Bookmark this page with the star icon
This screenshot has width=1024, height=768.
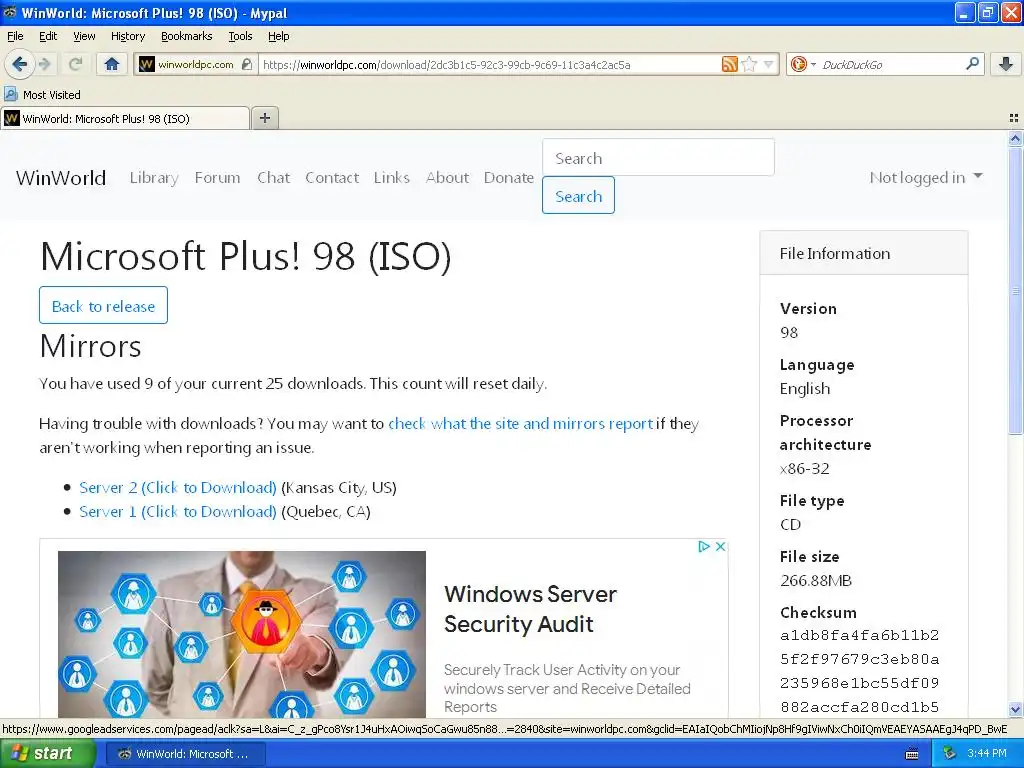click(749, 64)
